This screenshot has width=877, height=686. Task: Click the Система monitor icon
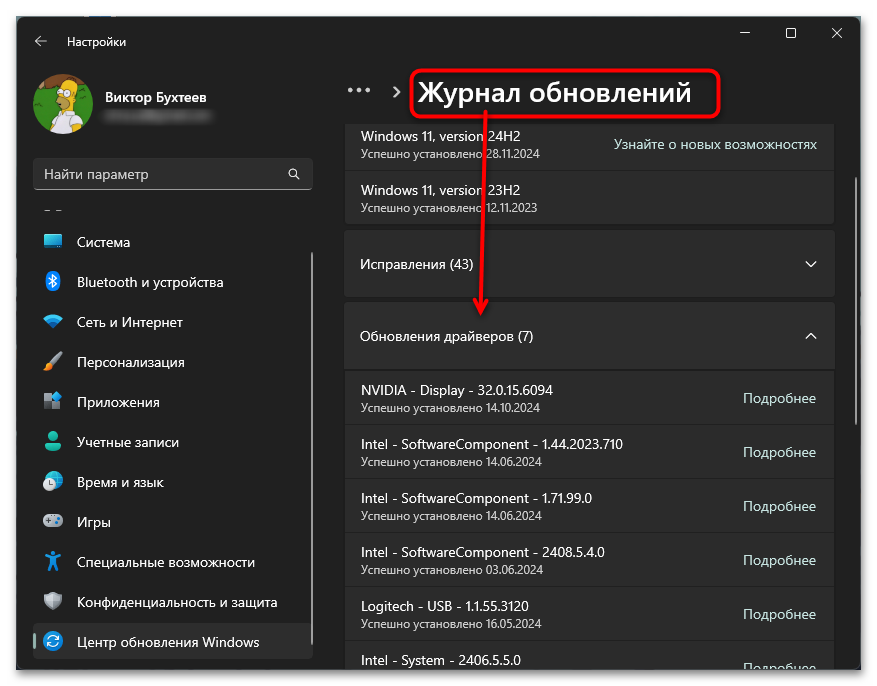click(53, 242)
